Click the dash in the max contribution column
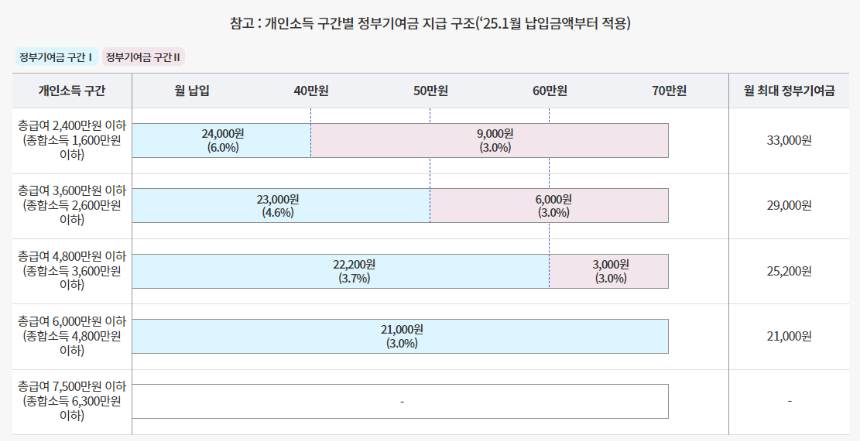The height and width of the screenshot is (441, 860). [x=789, y=402]
